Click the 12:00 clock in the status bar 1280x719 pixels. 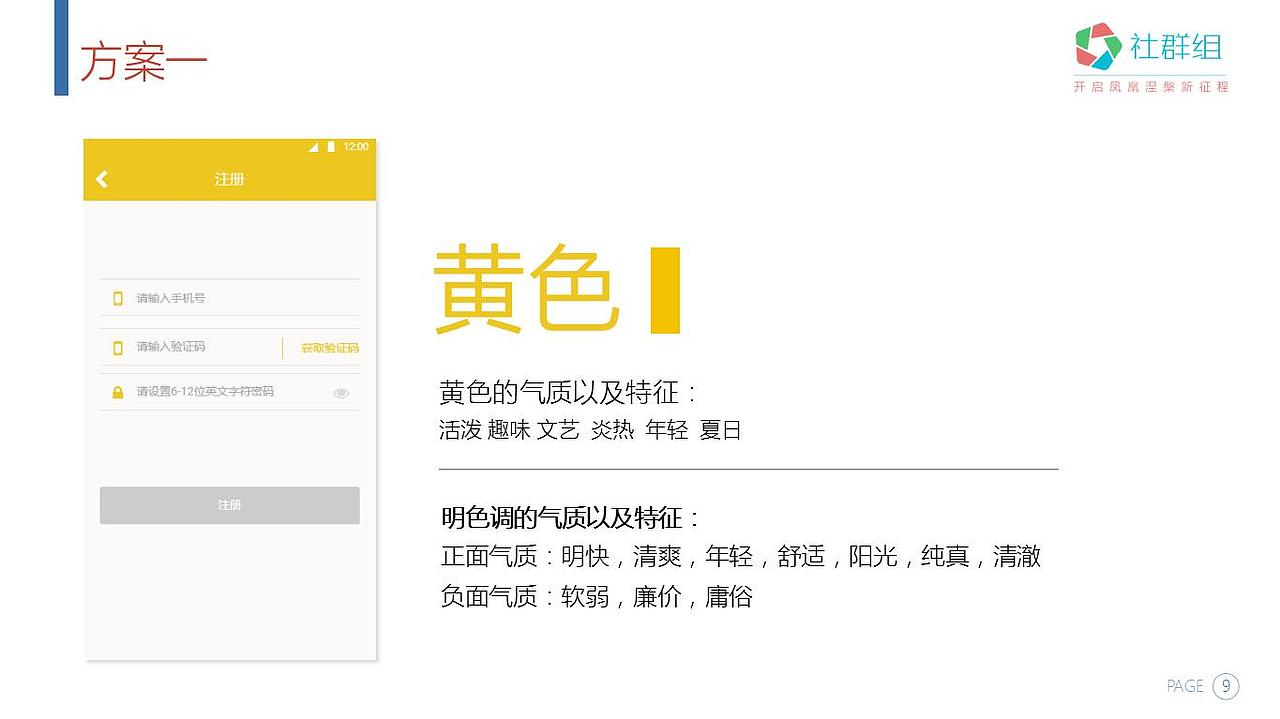coord(356,146)
